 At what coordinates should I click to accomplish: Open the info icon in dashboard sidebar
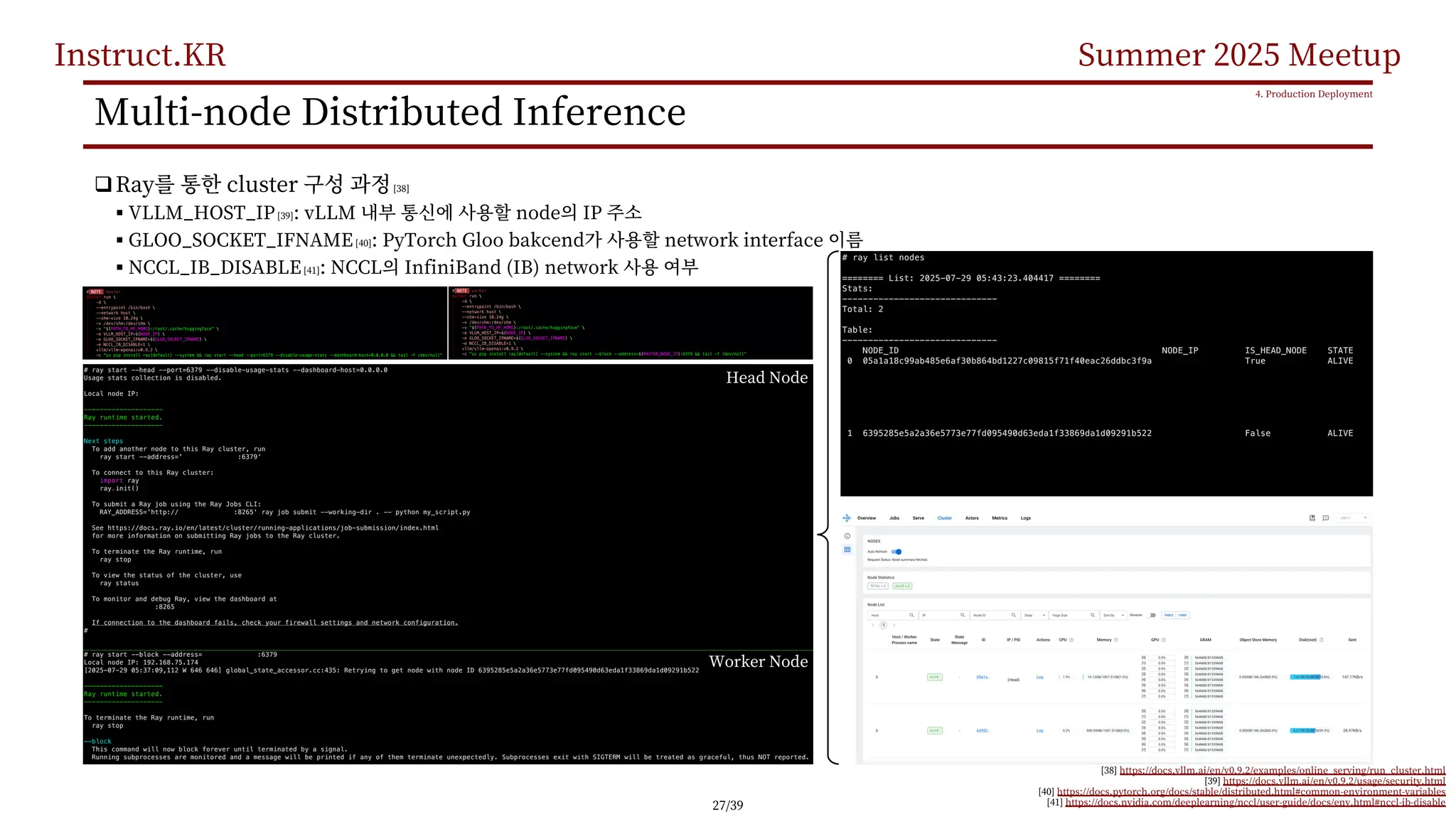pyautogui.click(x=847, y=536)
